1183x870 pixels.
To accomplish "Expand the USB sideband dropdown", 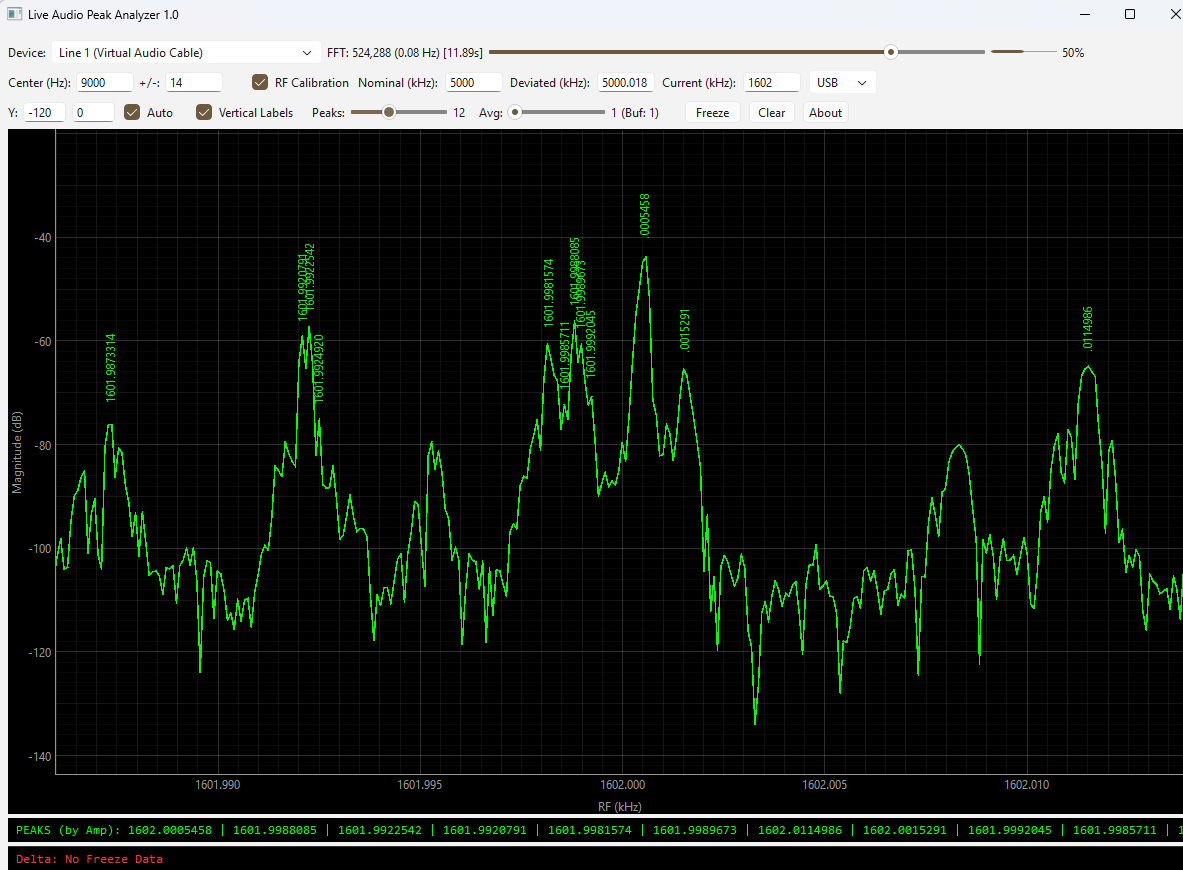I will click(842, 82).
